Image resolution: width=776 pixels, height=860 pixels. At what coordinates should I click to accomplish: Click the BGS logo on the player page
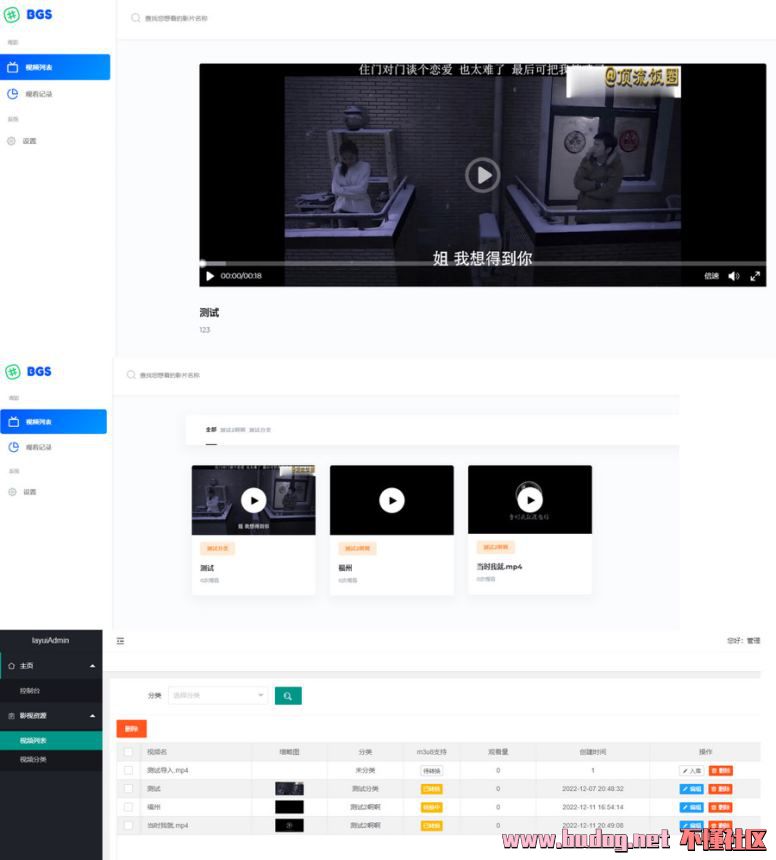pyautogui.click(x=28, y=14)
